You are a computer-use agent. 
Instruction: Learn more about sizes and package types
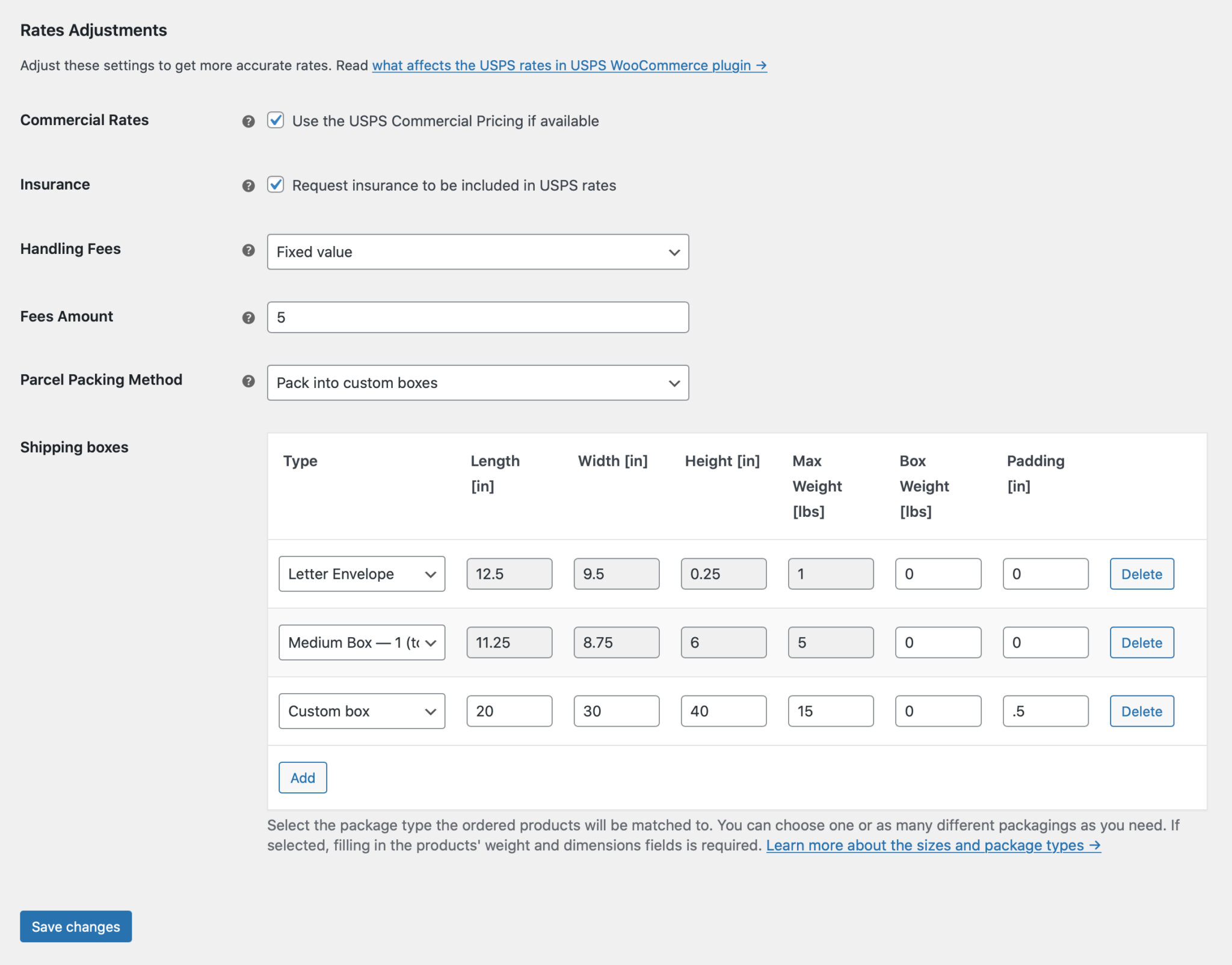coord(932,845)
